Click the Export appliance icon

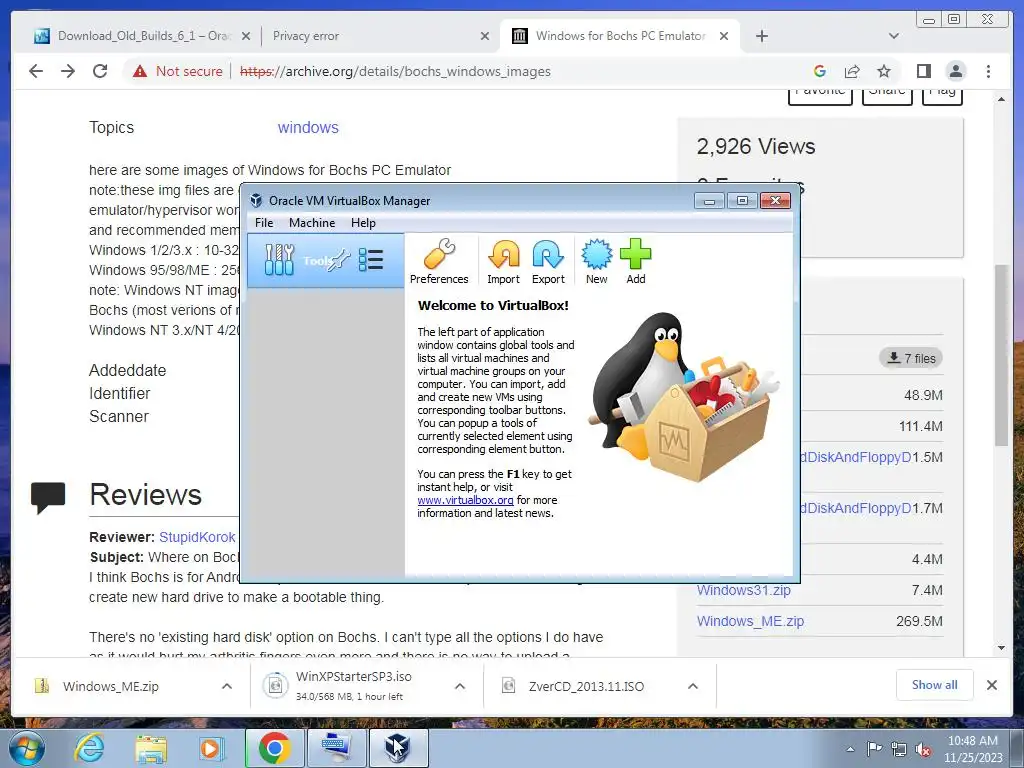[x=548, y=261]
